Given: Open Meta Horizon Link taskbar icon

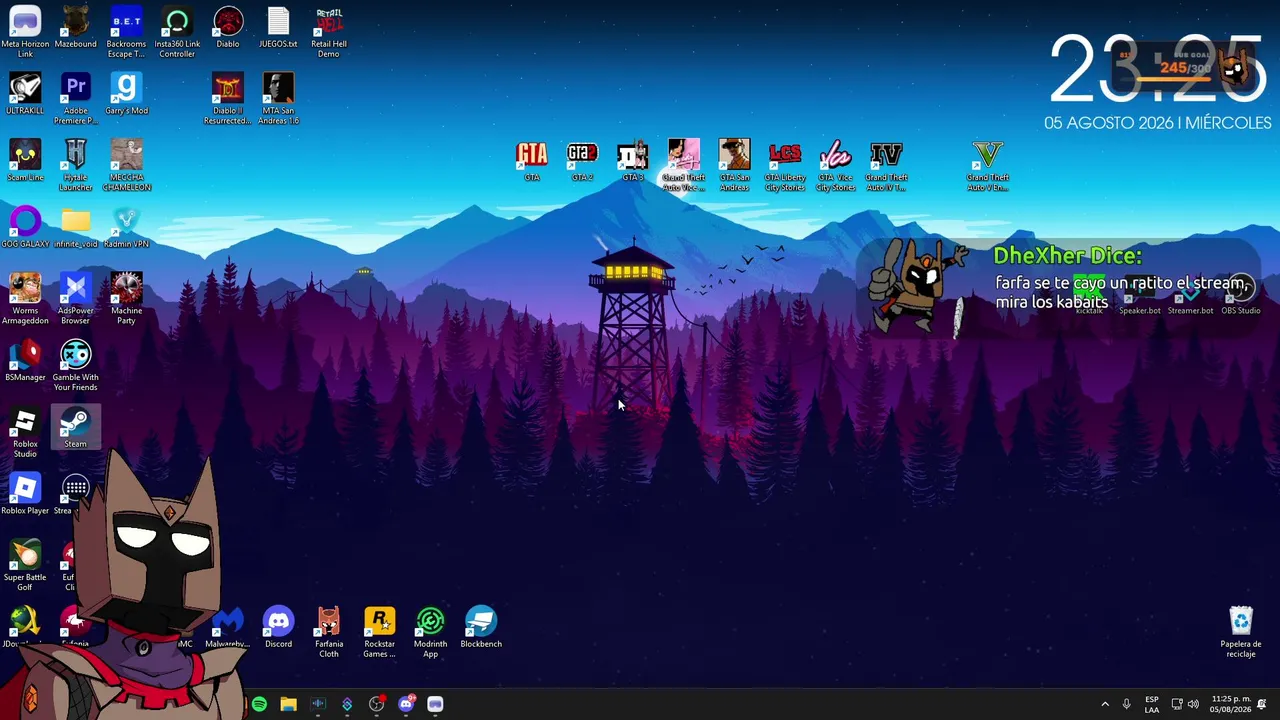Looking at the screenshot, I should [435, 704].
